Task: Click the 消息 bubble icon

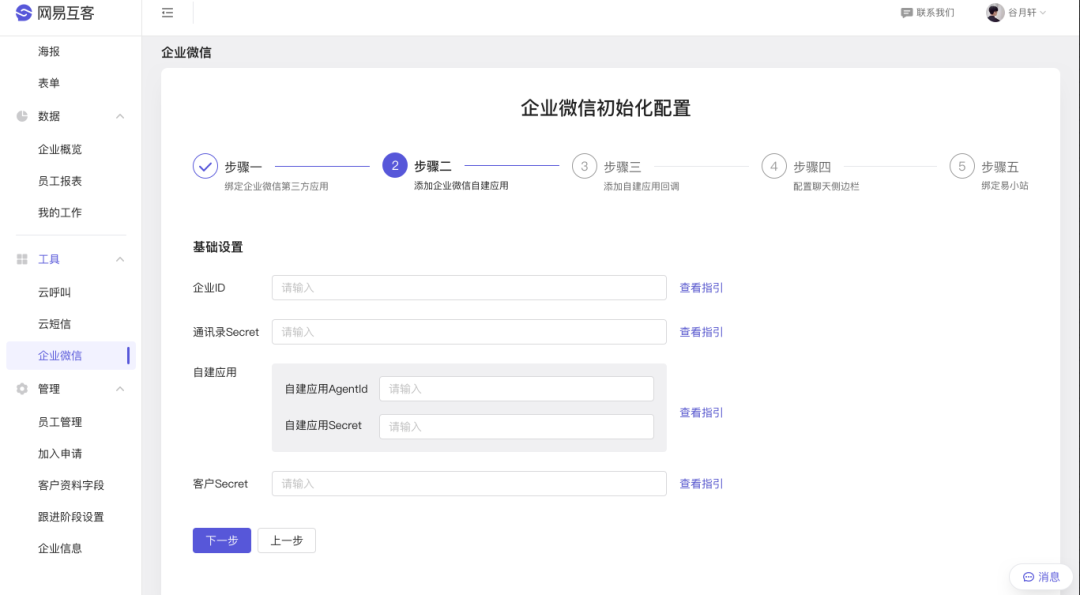Action: coord(1028,577)
